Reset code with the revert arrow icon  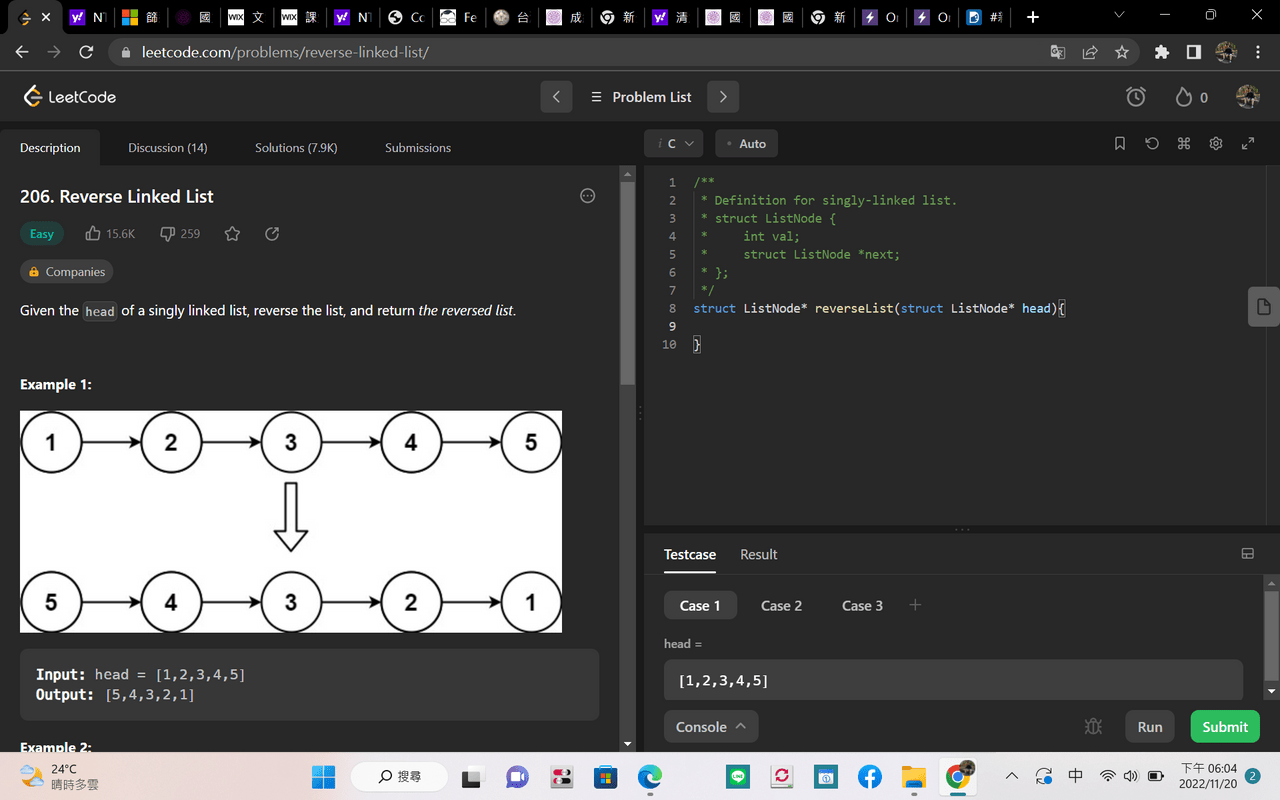(x=1152, y=144)
